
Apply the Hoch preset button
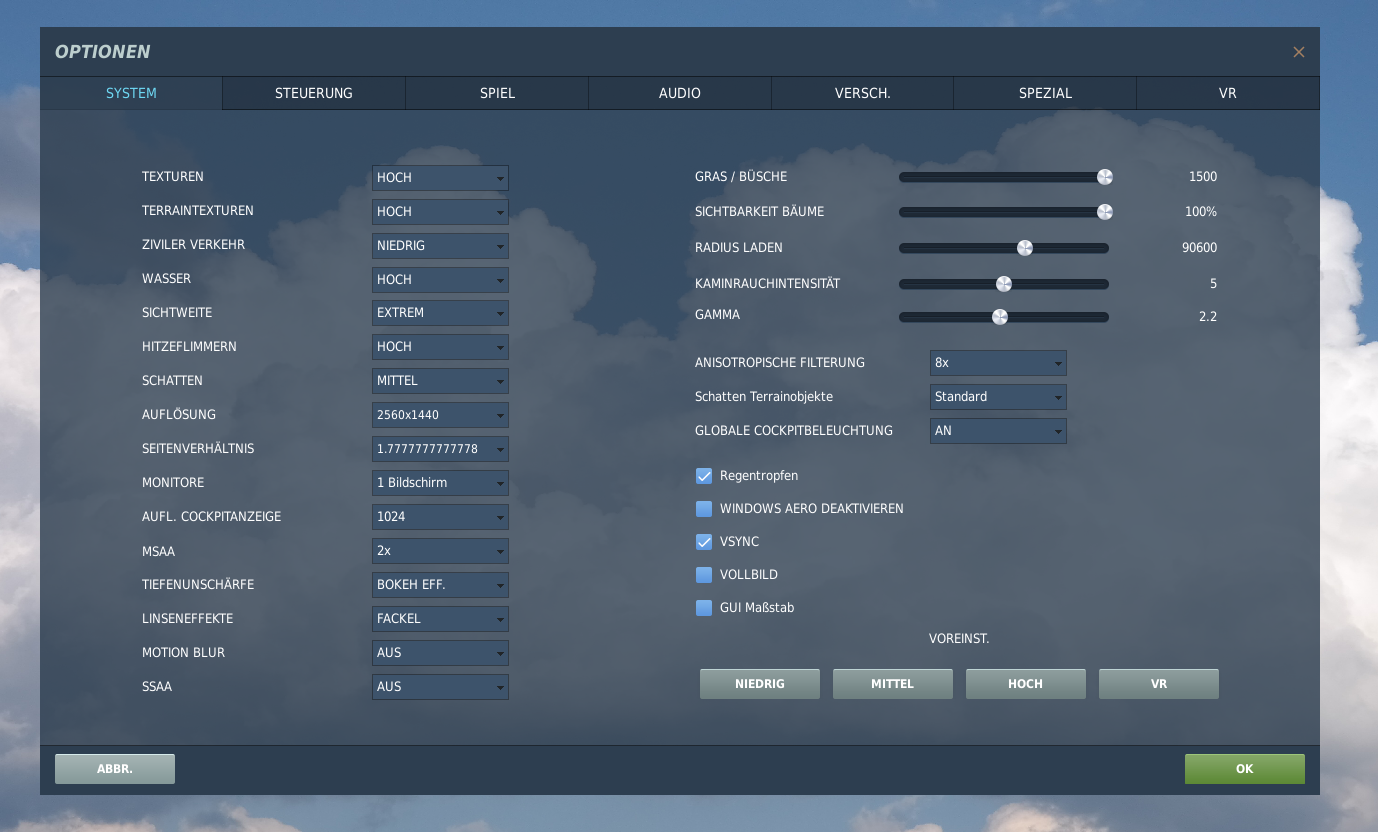(x=1026, y=684)
